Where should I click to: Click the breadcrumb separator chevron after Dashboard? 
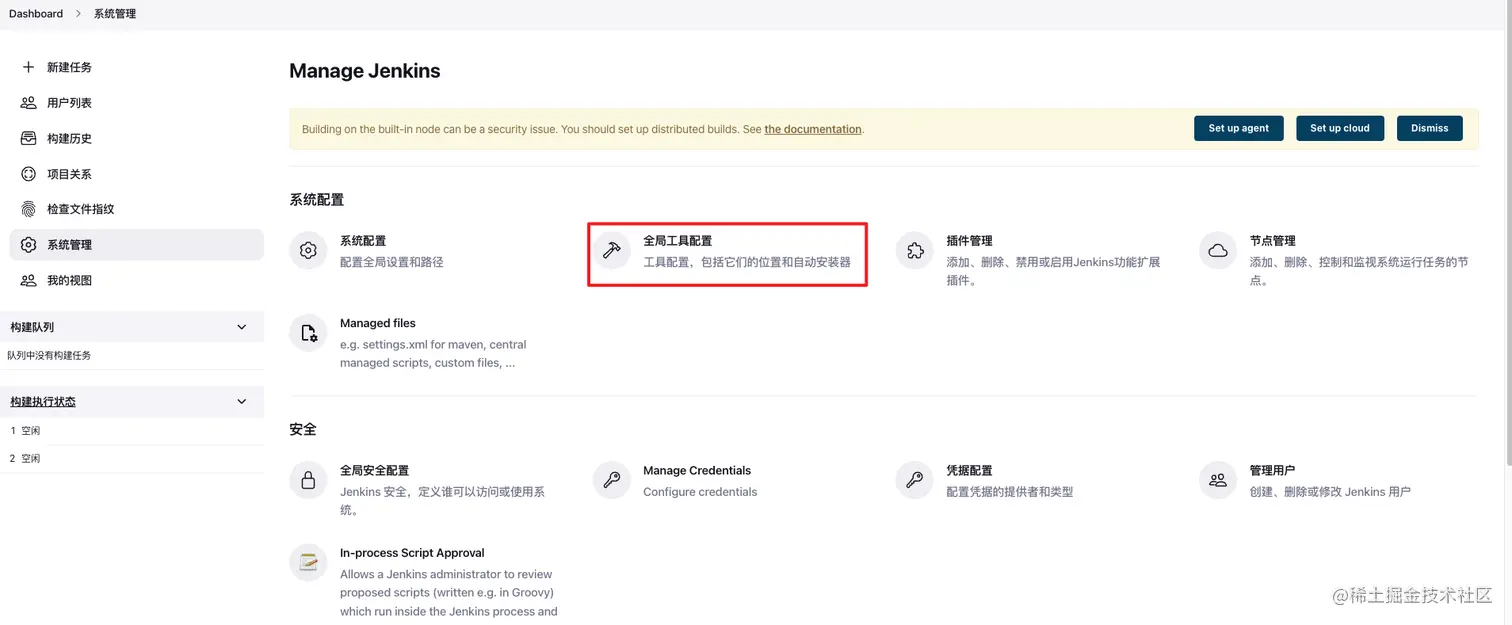pyautogui.click(x=78, y=13)
